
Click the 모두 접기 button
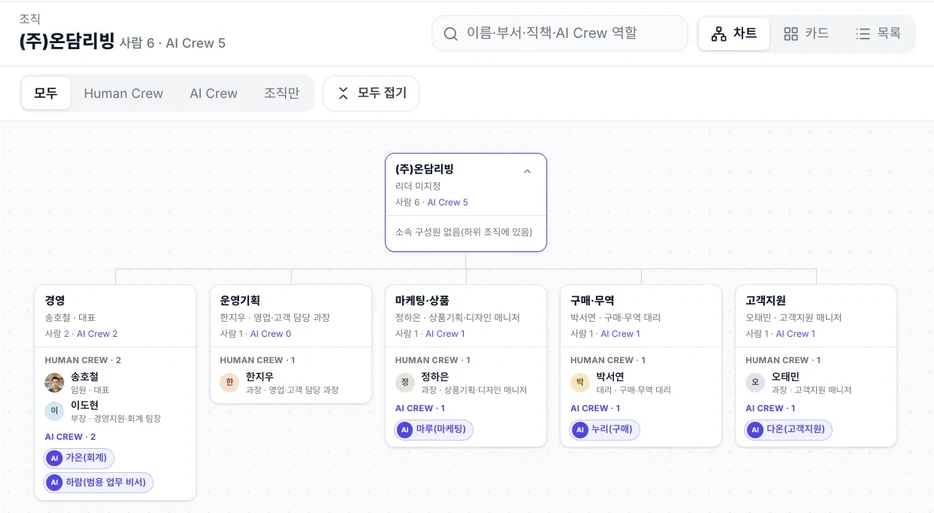[x=371, y=93]
